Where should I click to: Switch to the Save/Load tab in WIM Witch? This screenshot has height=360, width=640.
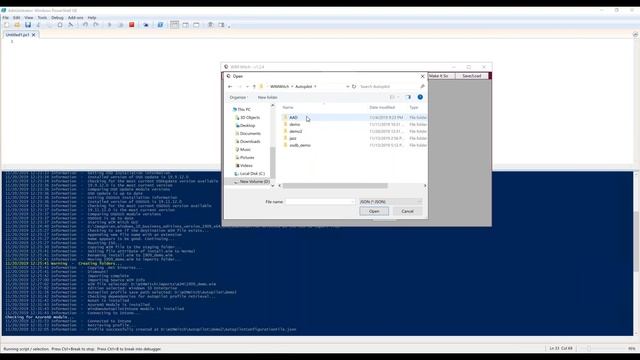pos(472,76)
